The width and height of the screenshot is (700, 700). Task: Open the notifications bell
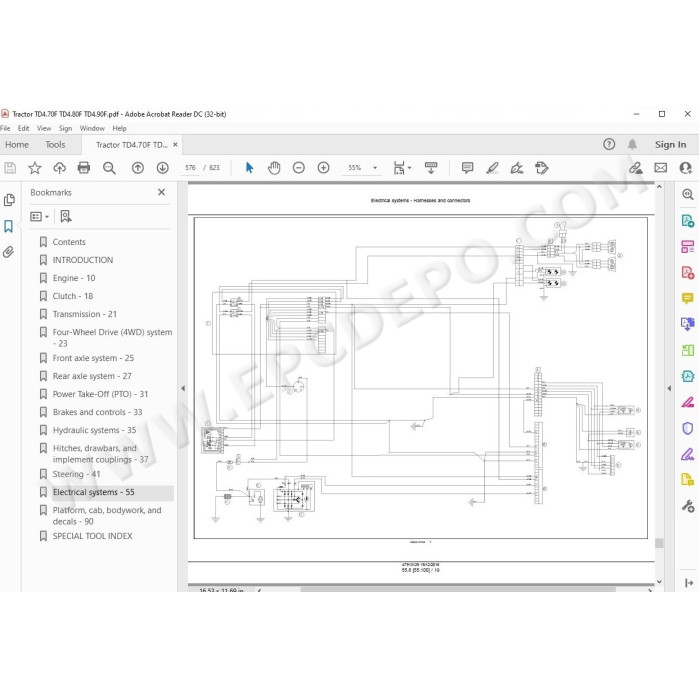tap(632, 144)
